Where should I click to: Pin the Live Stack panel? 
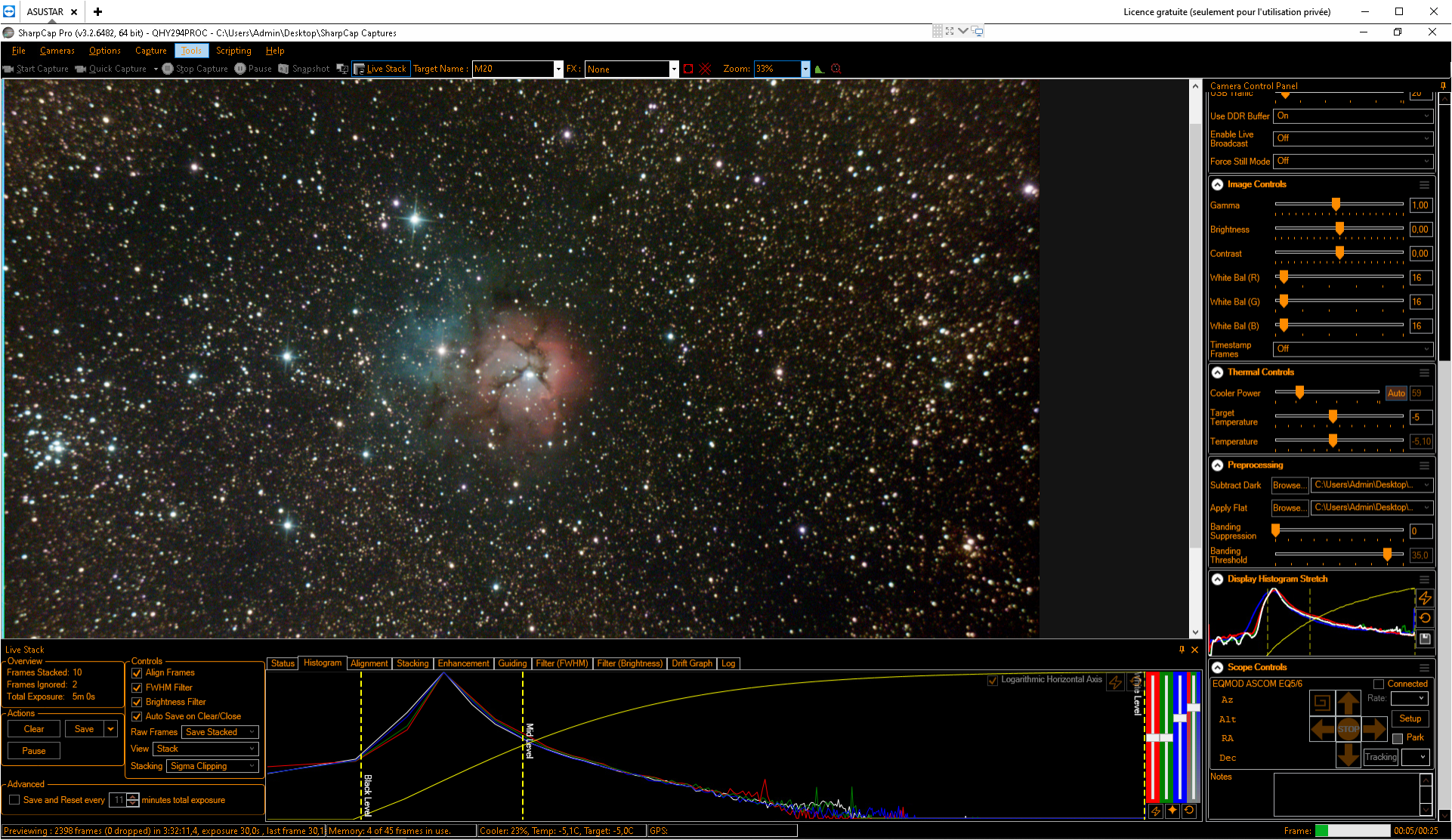1182,650
